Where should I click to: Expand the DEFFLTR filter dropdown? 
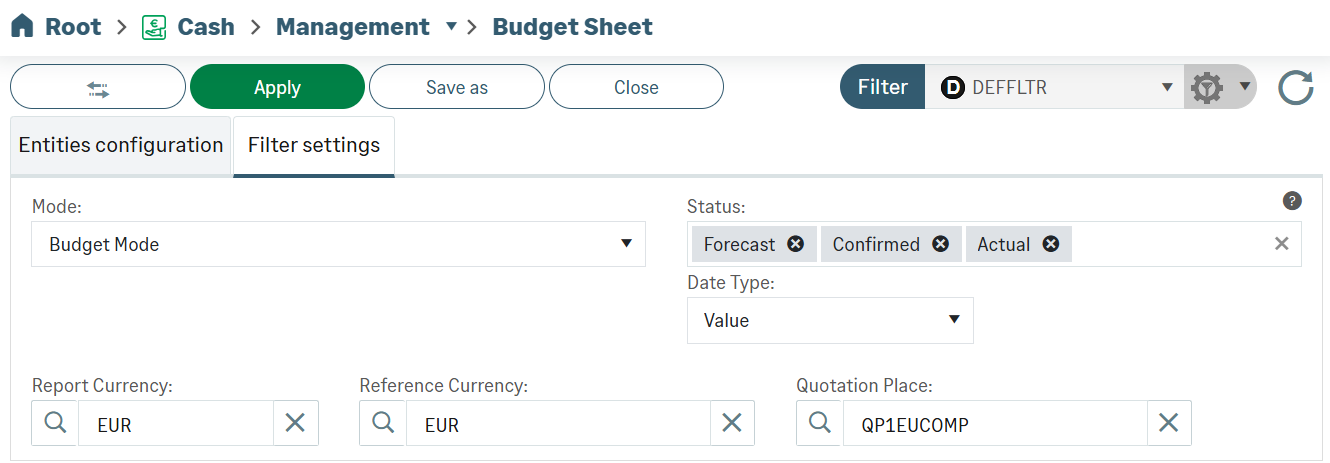click(1166, 87)
